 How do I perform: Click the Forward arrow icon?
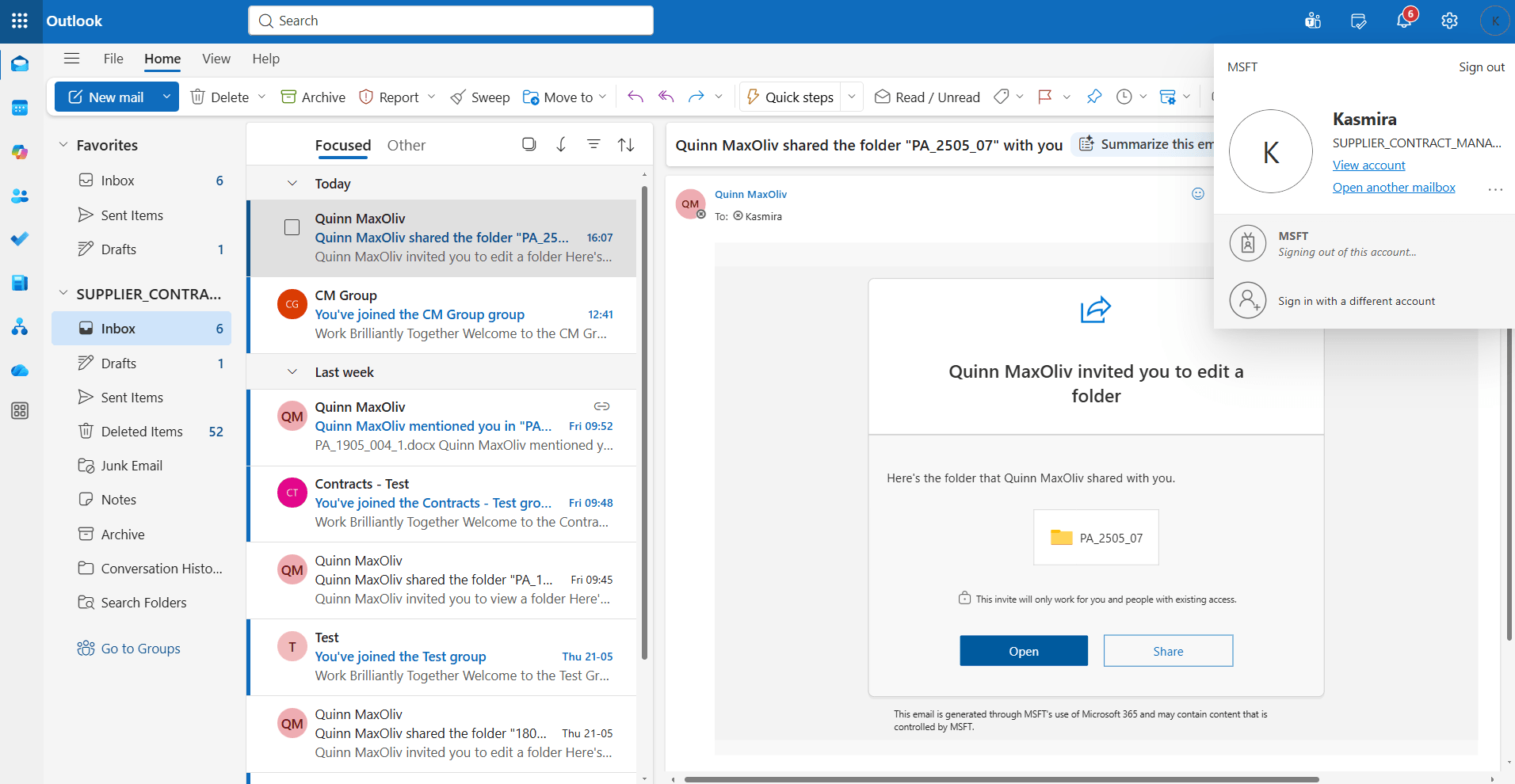[696, 97]
